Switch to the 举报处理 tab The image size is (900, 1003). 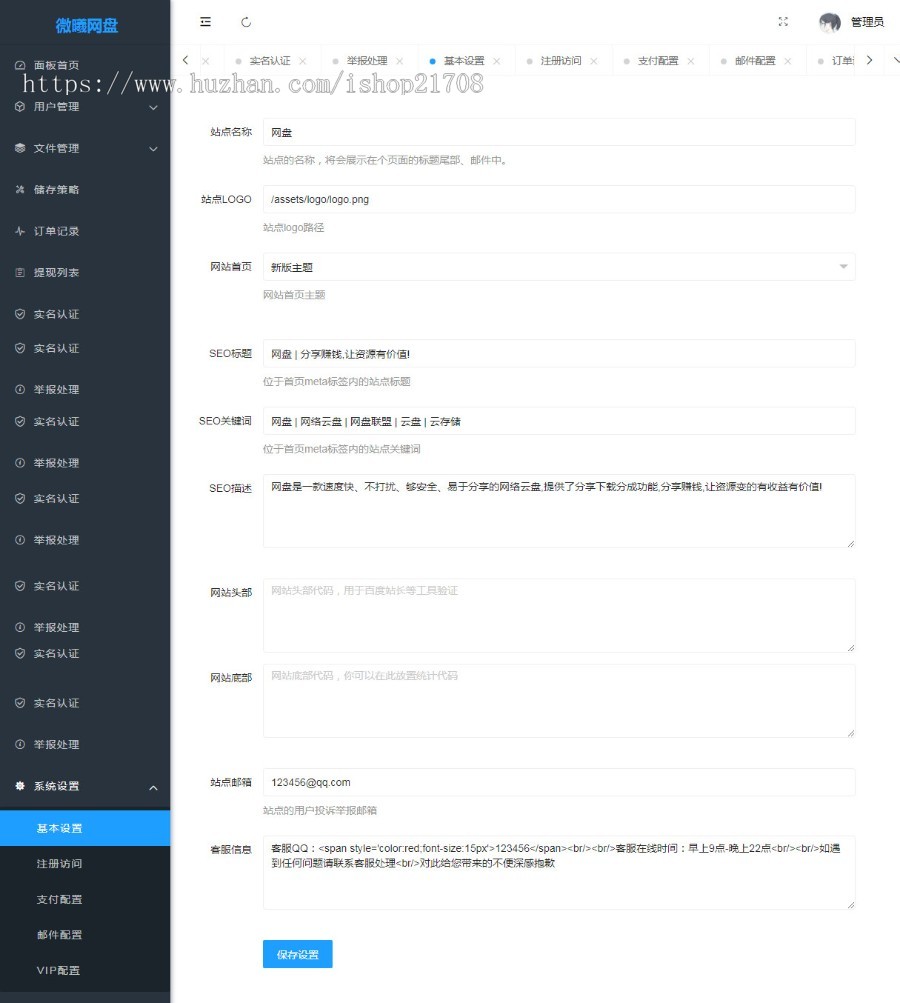point(367,61)
